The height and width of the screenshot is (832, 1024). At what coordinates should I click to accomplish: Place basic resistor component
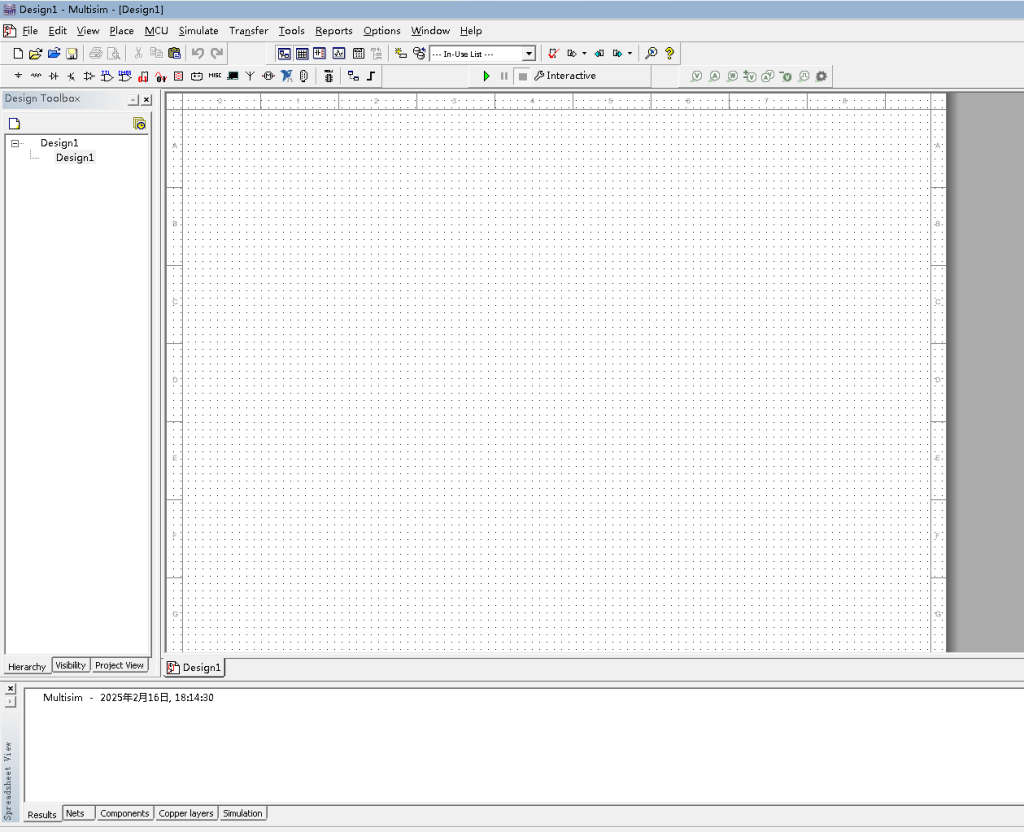[36, 76]
